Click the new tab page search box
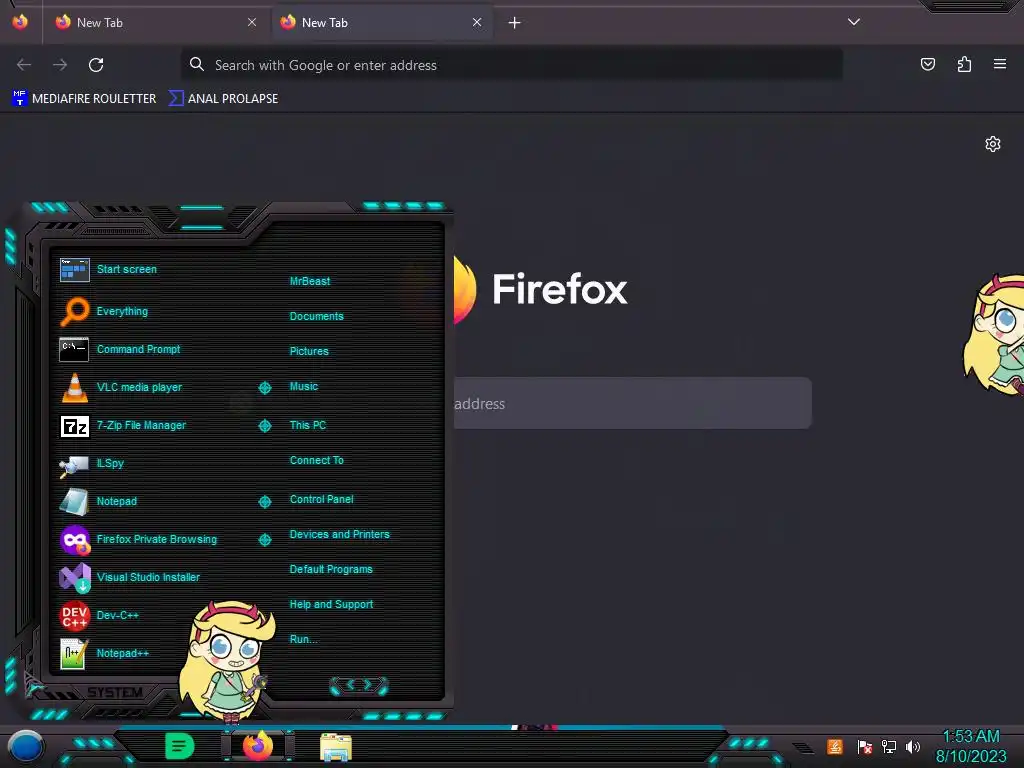The height and width of the screenshot is (768, 1024). point(632,403)
